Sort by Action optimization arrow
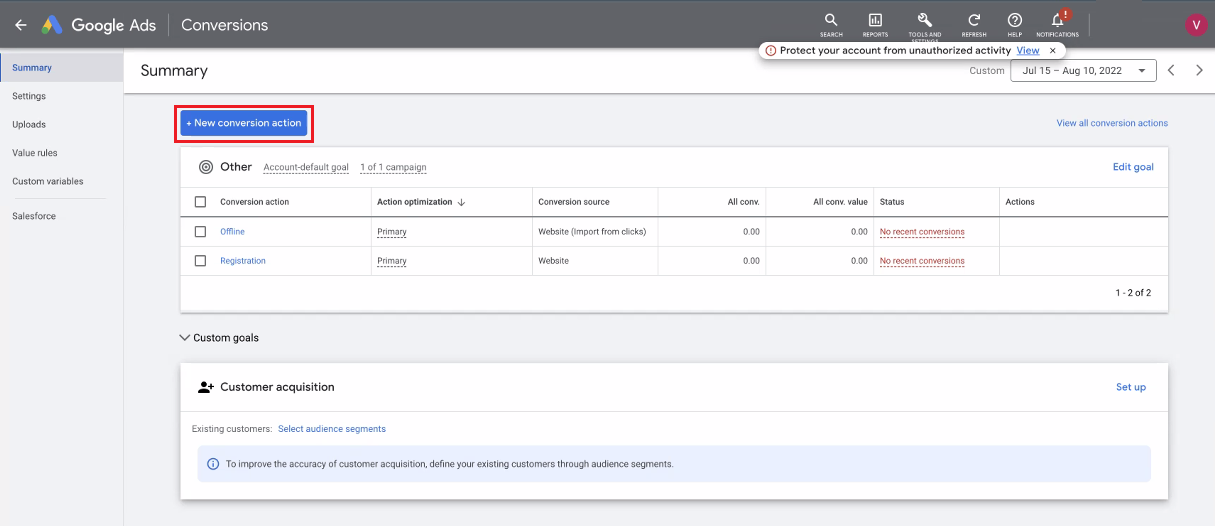Screen dimensions: 1215x526 pyautogui.click(x=461, y=202)
